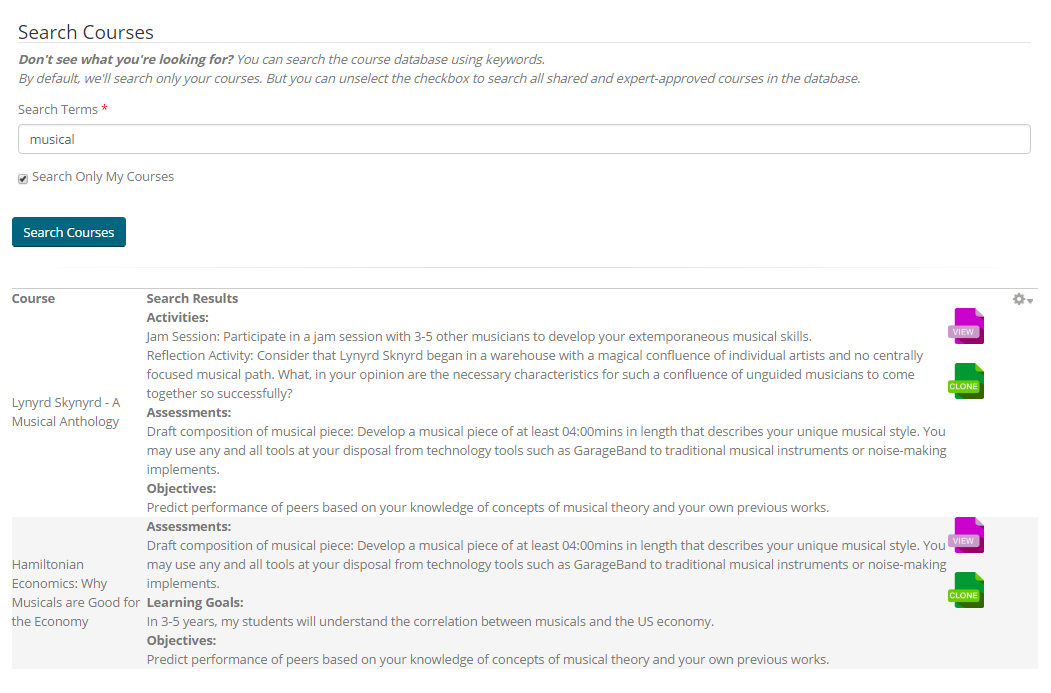Click the Activities heading in first result
The image size is (1051, 693).
click(177, 317)
